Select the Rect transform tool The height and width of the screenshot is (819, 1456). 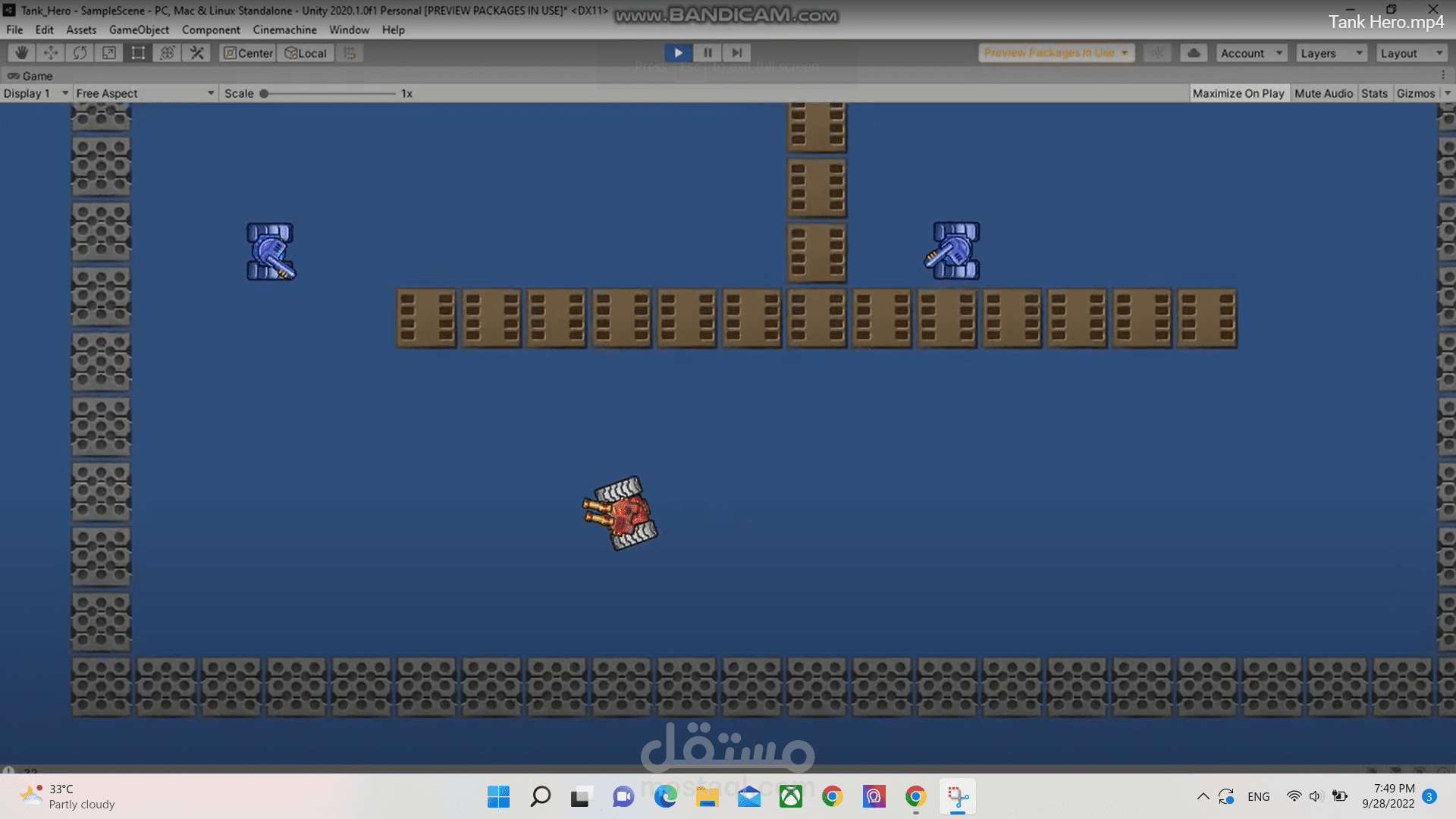click(x=138, y=53)
